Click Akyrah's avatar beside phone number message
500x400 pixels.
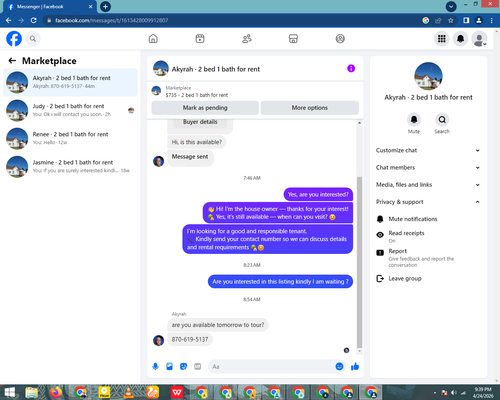click(x=158, y=340)
